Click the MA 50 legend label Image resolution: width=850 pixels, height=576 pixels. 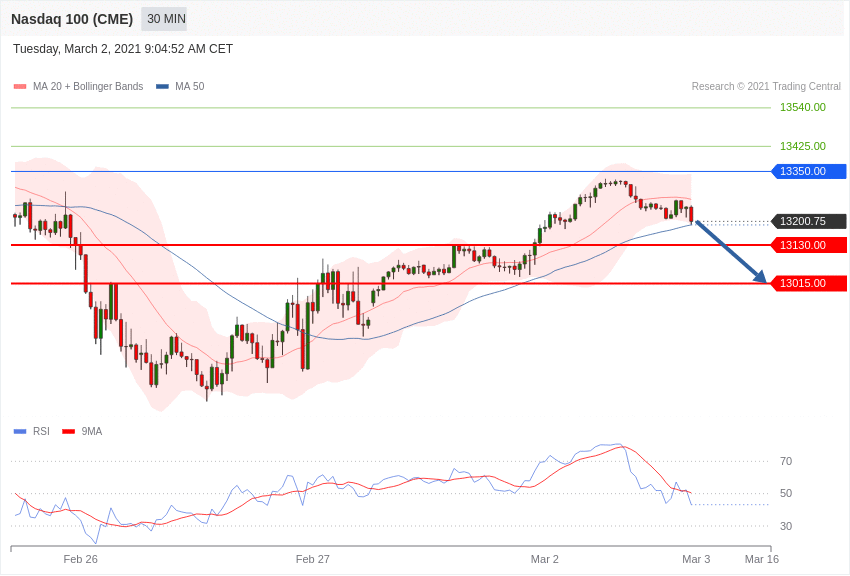pyautogui.click(x=190, y=86)
